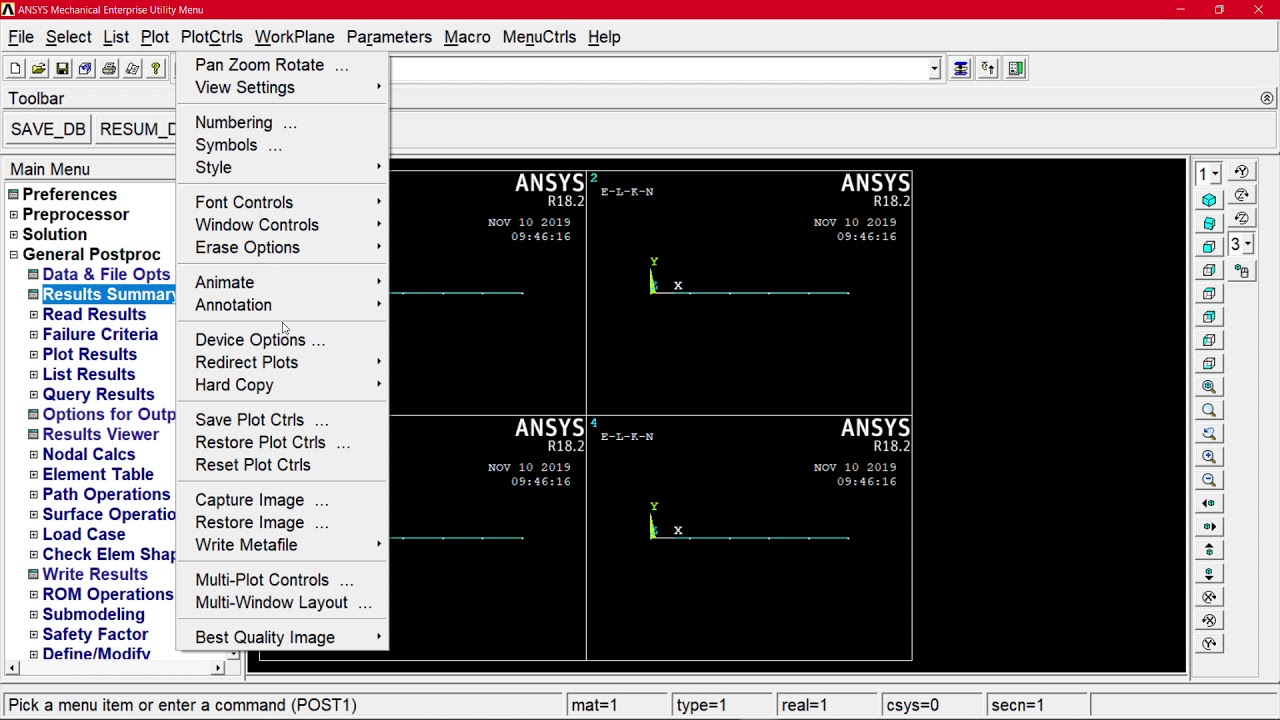1280x720 pixels.
Task: Click the Pan Model Down icon
Action: click(1209, 574)
